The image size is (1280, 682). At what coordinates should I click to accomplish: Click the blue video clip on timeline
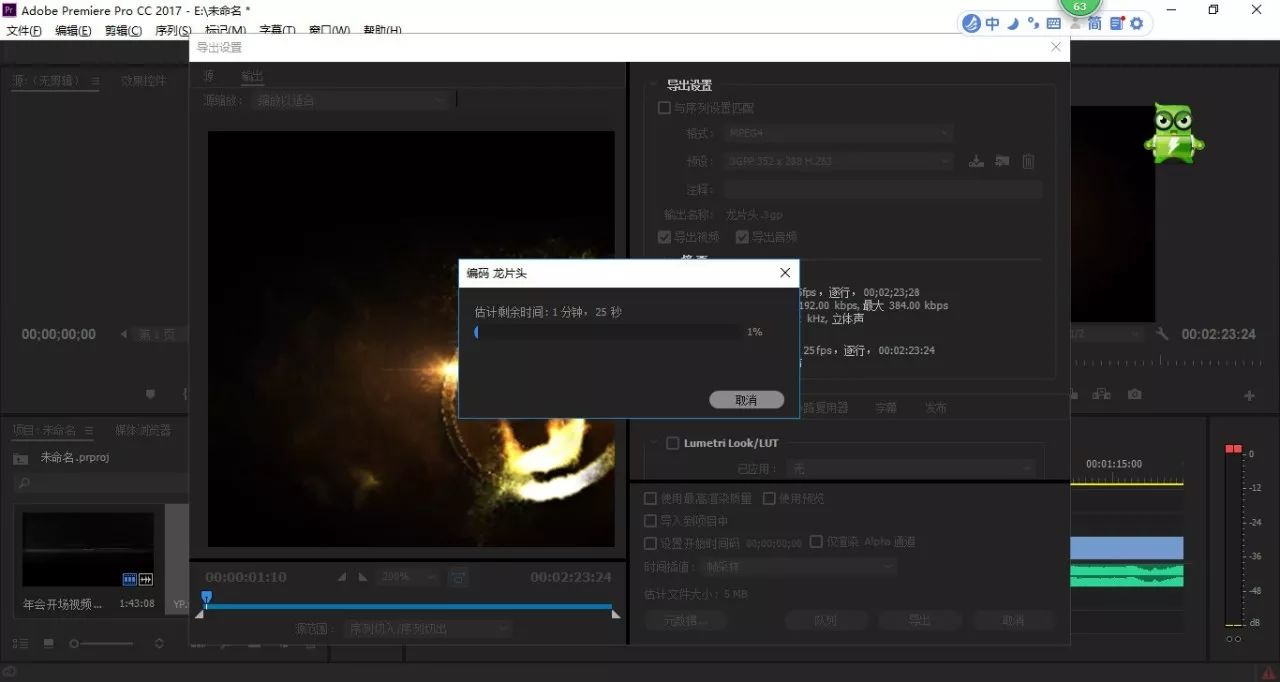[1127, 548]
